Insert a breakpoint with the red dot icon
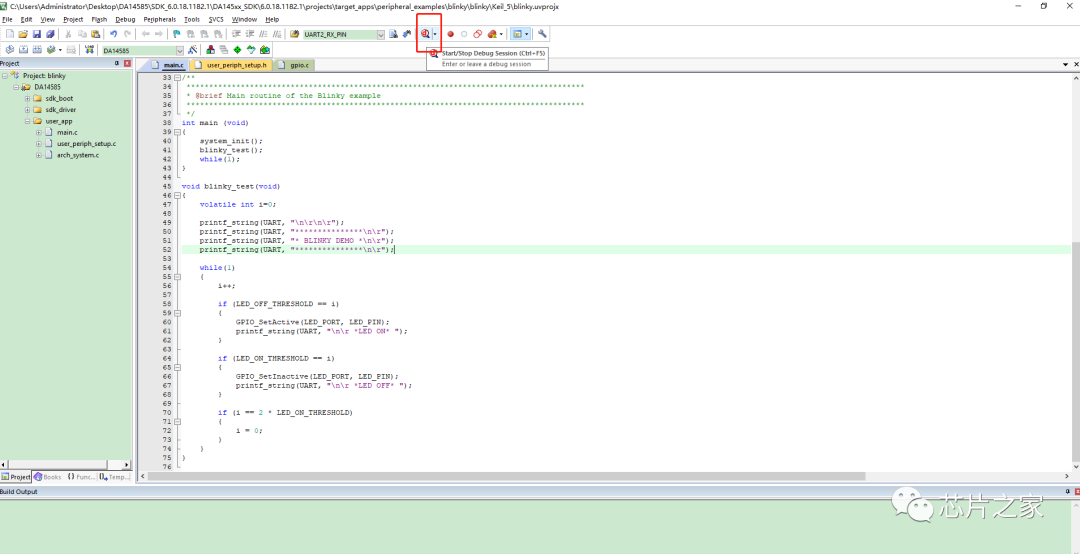This screenshot has width=1080, height=554. [x=450, y=34]
